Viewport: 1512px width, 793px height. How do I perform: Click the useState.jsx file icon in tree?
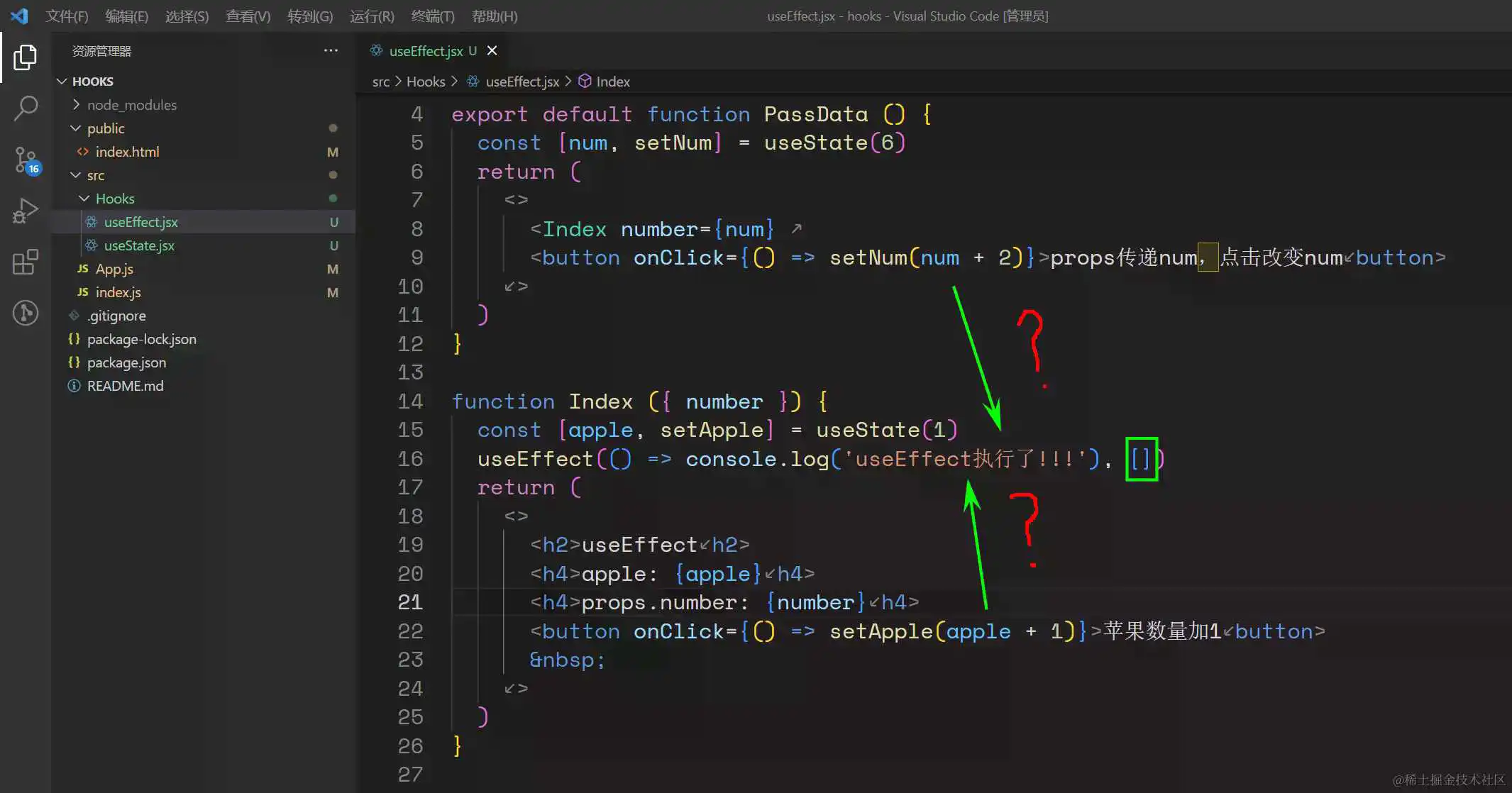coord(92,245)
